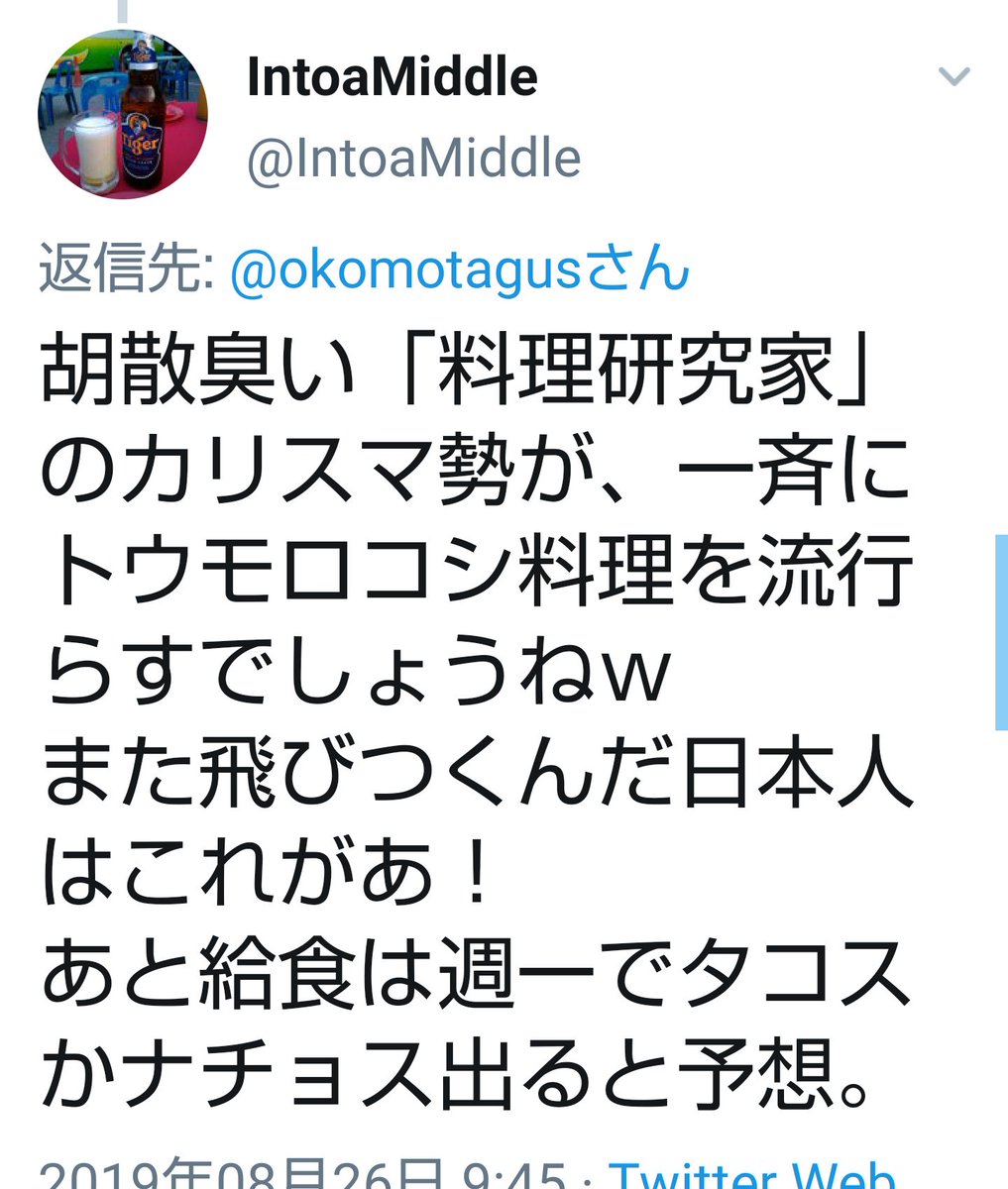Screen dimensions: 1008x1189
Task: Click the Twitter Web source link
Action: point(752,1175)
